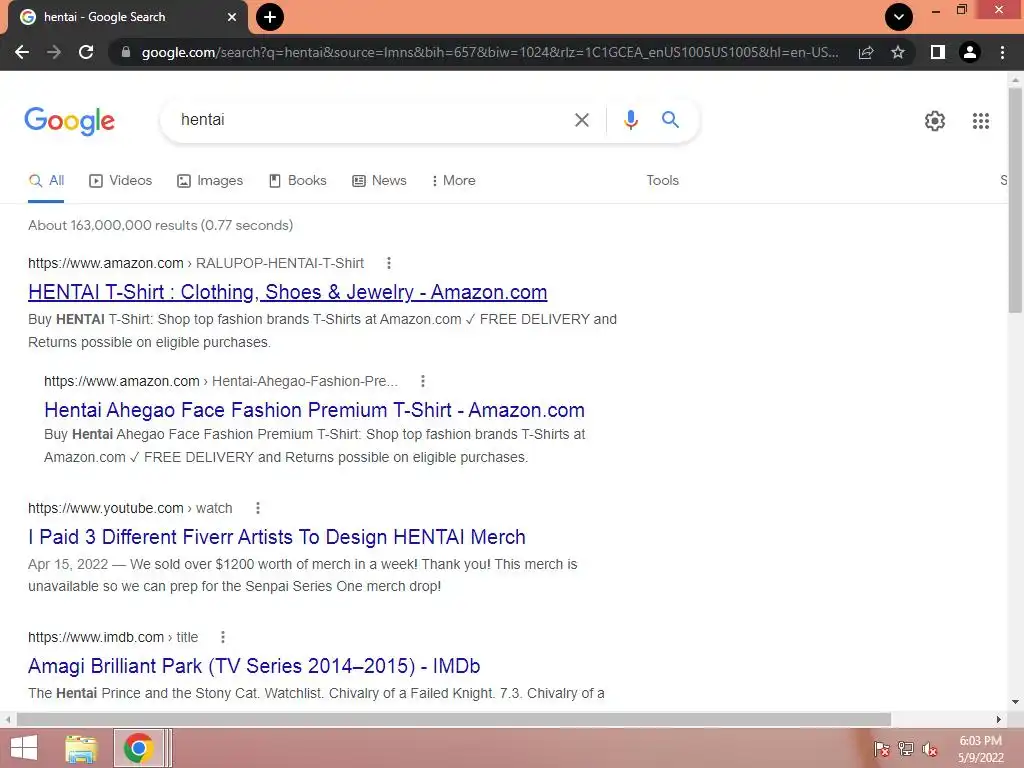Open the Ahegao Face Premium T-Shirt link

point(314,410)
